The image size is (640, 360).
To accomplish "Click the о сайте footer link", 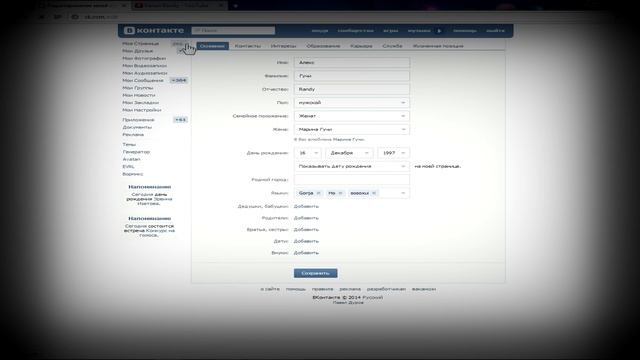I will pos(270,289).
